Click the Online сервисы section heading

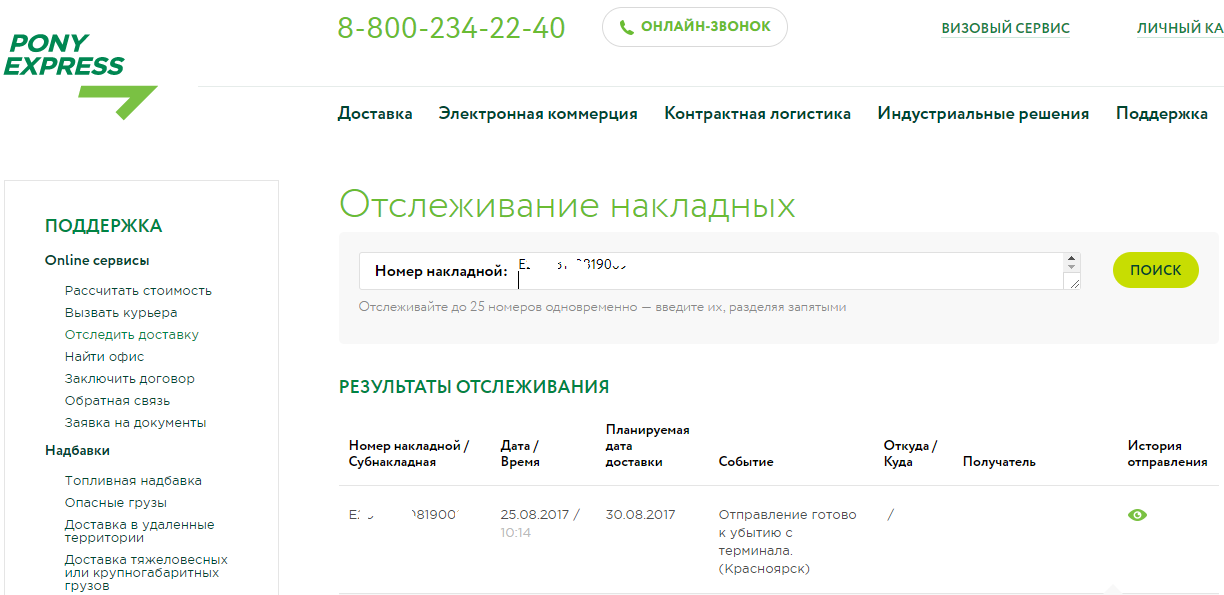point(97,260)
